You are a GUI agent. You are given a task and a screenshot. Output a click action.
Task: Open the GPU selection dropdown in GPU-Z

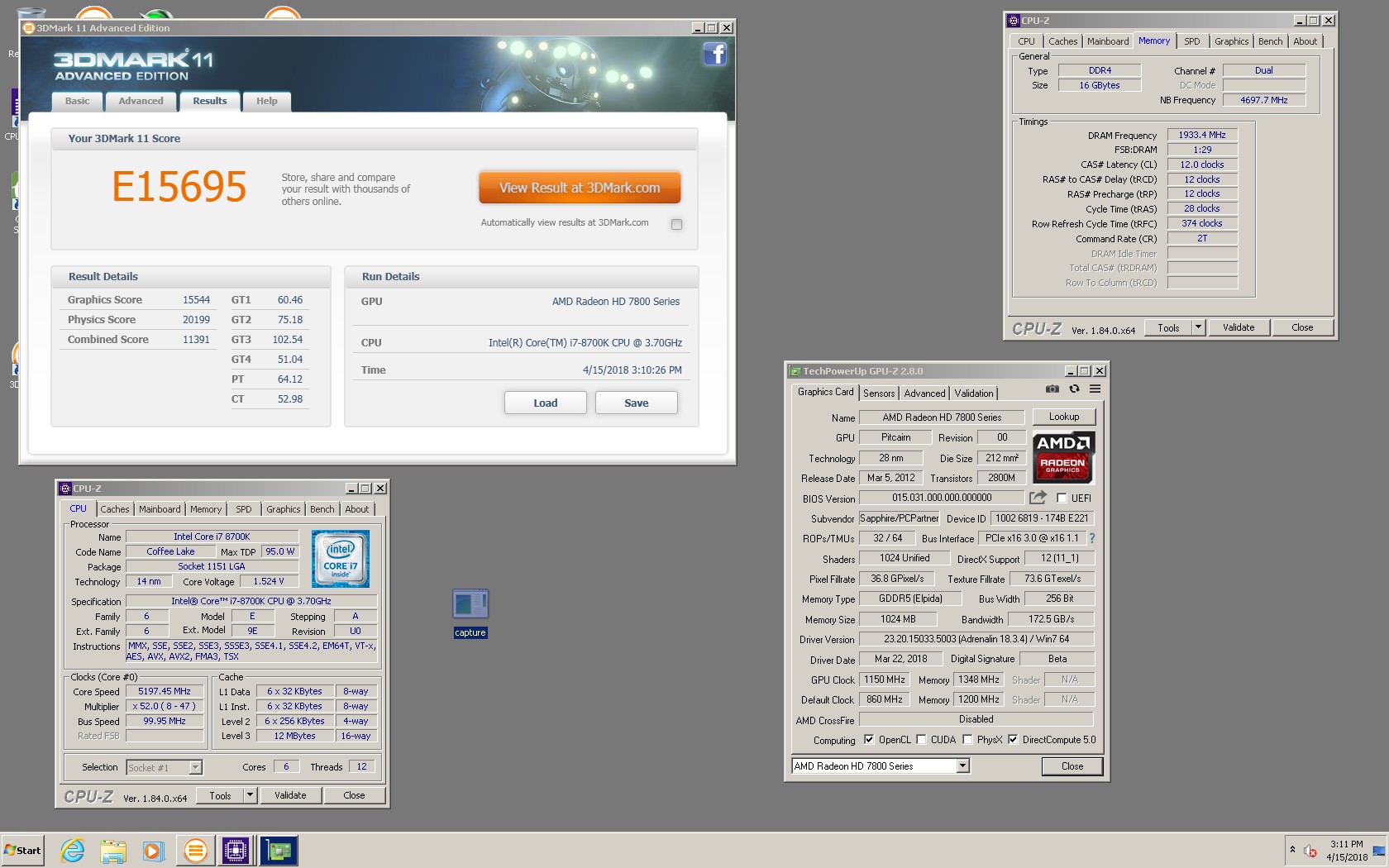coord(962,766)
